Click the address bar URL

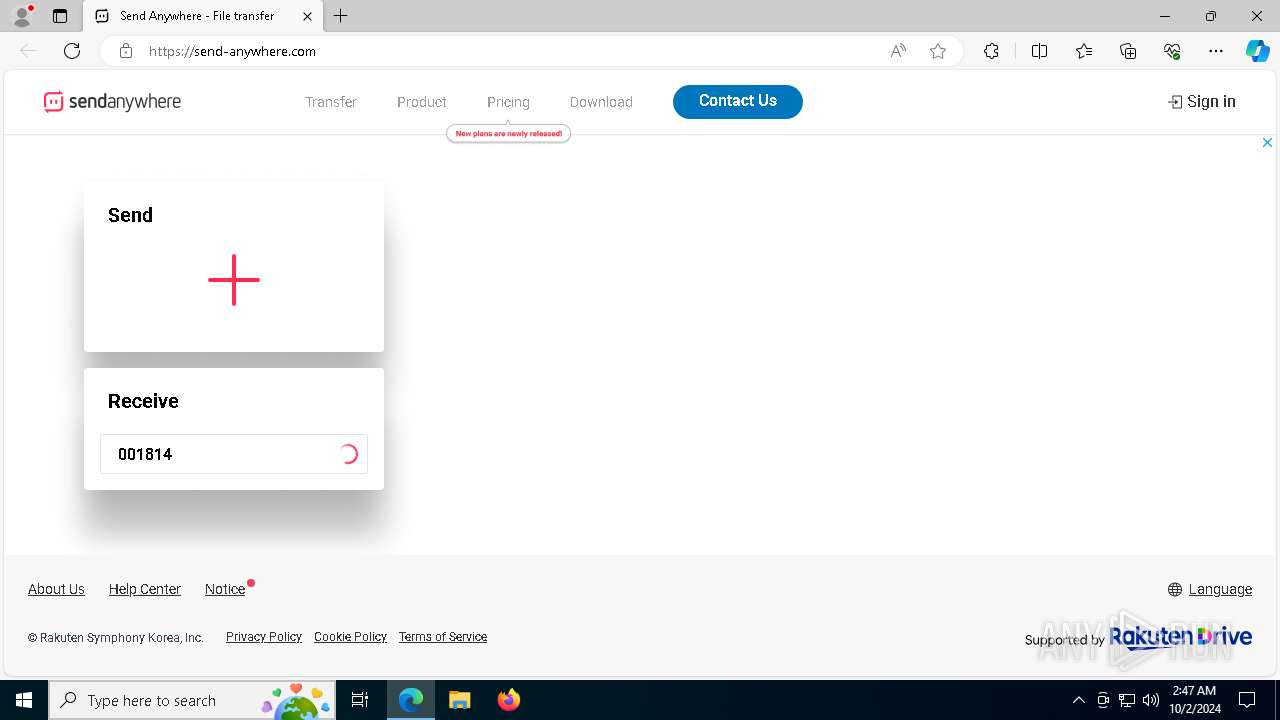click(232, 51)
